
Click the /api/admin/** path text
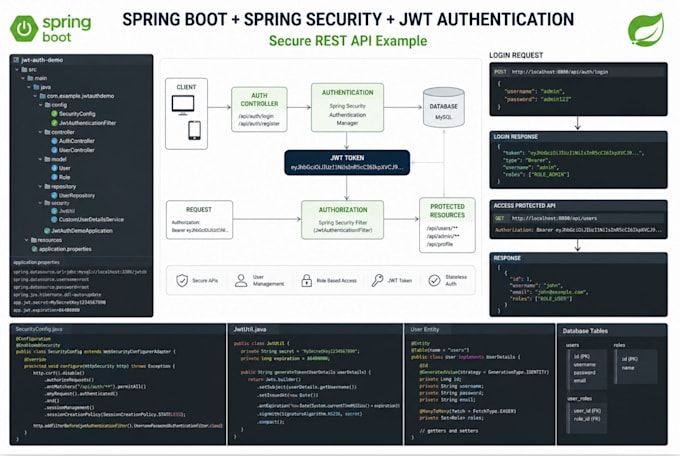tap(443, 236)
